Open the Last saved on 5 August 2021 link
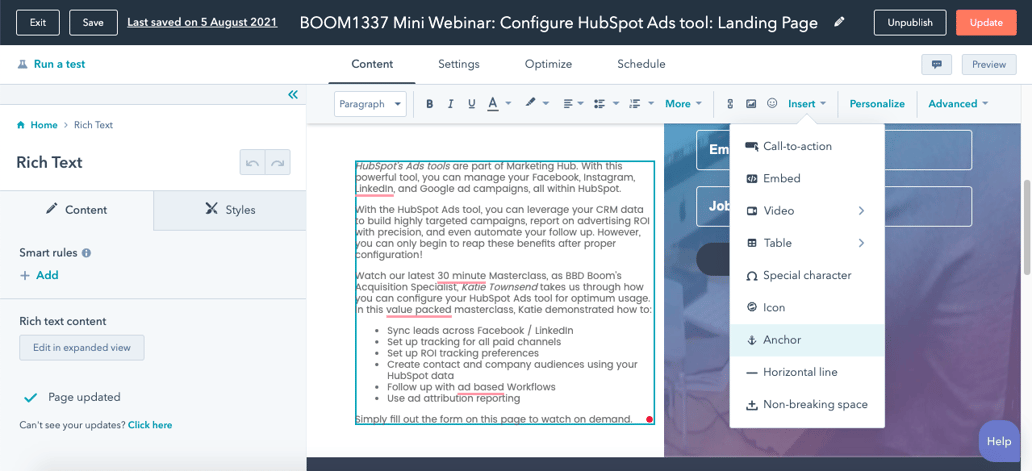This screenshot has height=471, width=1032. (202, 22)
